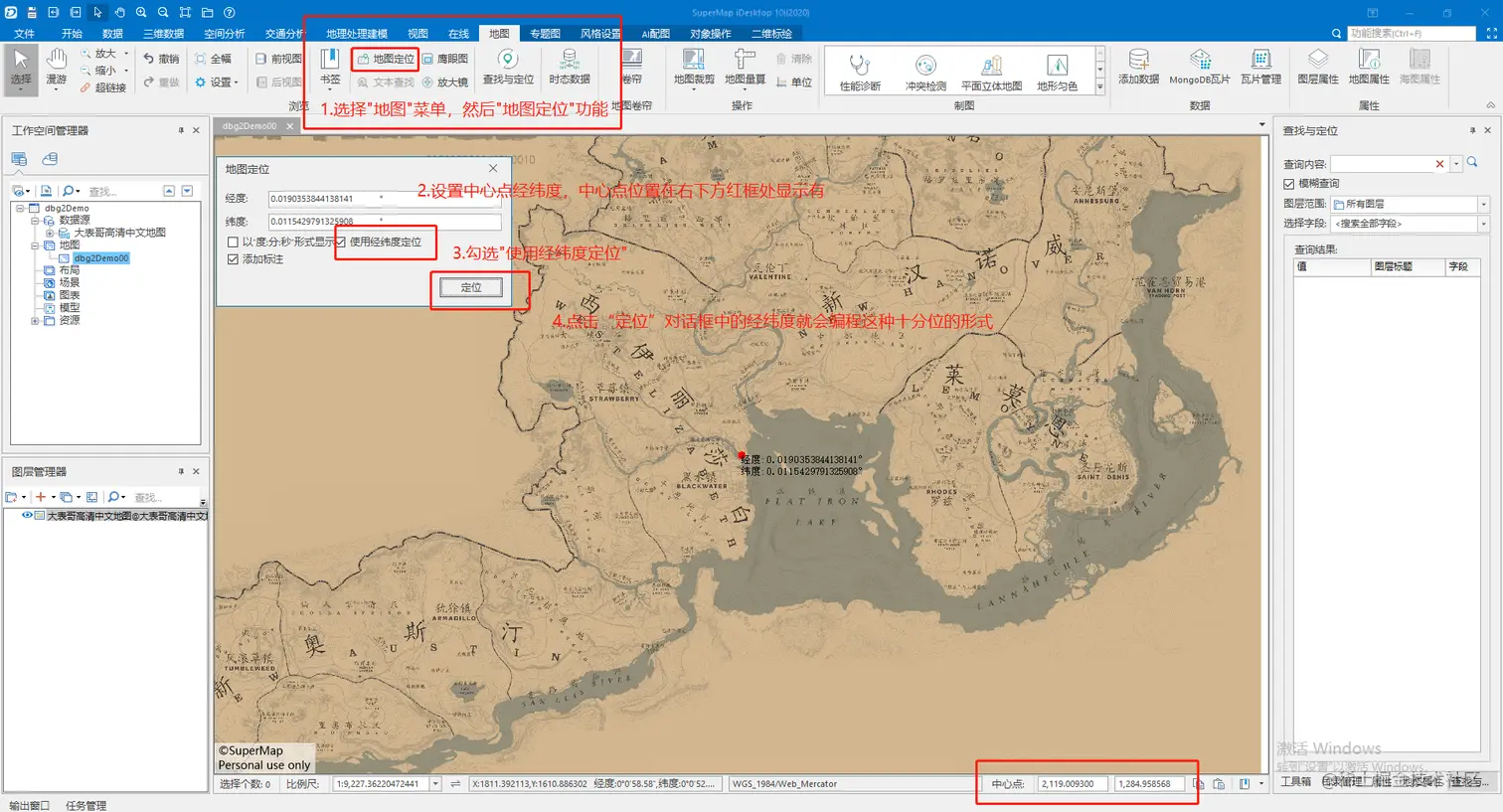Click 性能诊断 performance diagnosis icon
1503x812 pixels.
click(860, 75)
